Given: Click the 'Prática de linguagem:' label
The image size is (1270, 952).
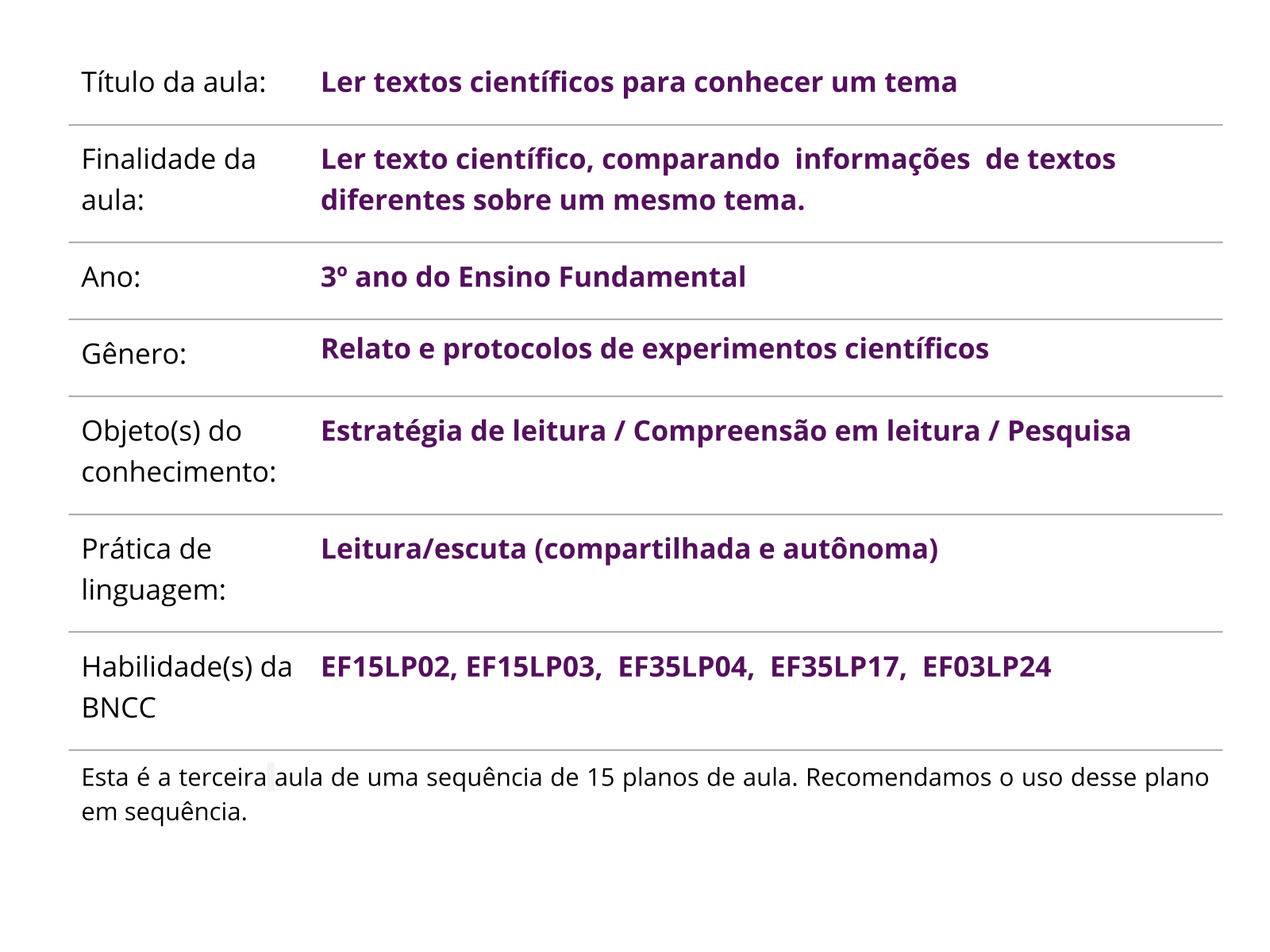Looking at the screenshot, I should tap(153, 569).
